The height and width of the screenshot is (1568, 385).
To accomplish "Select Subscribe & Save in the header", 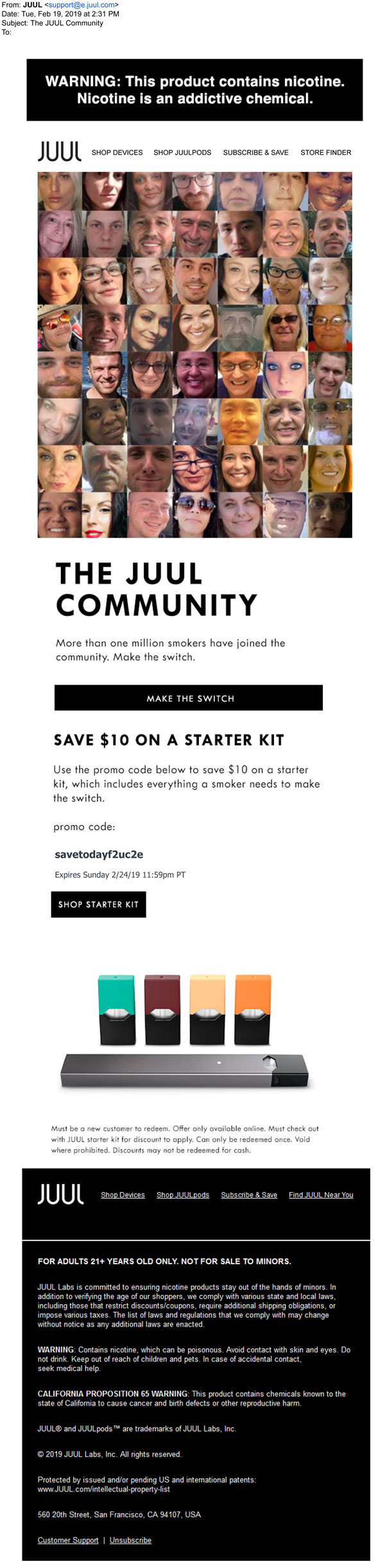I will [255, 153].
